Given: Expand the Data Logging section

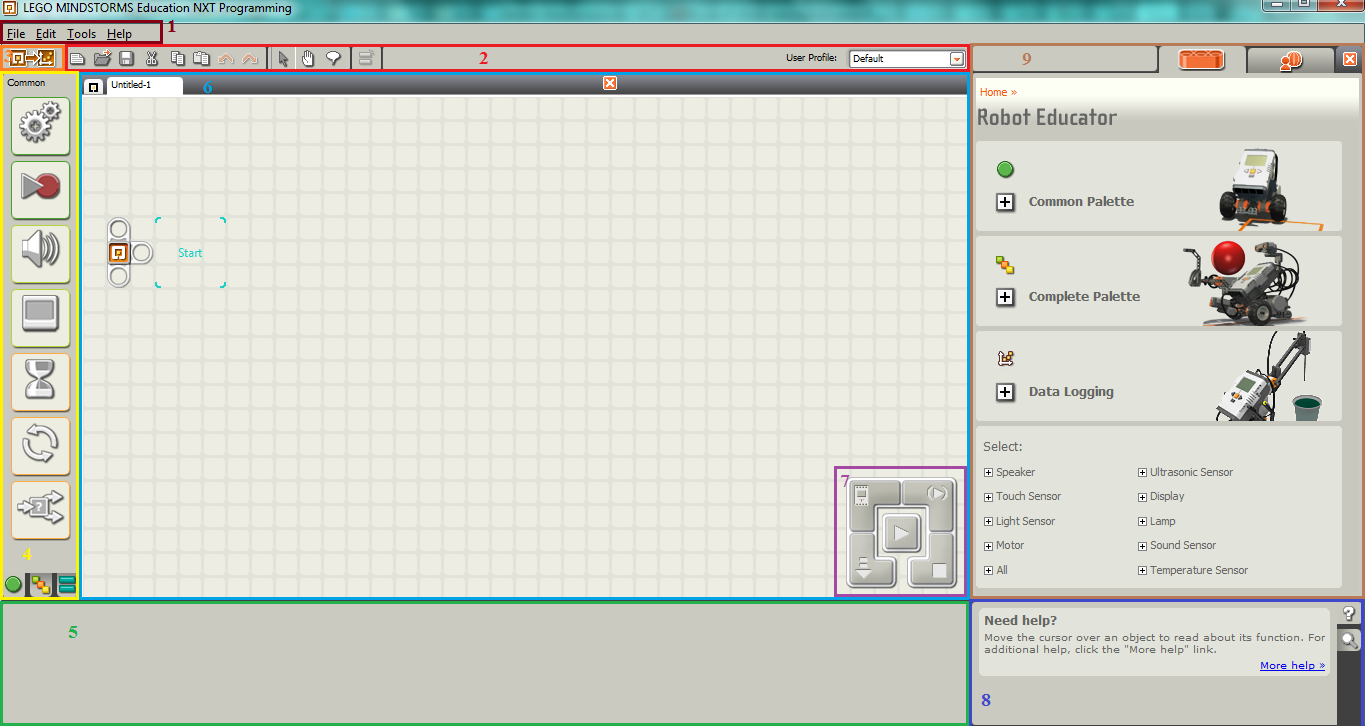Looking at the screenshot, I should point(1006,392).
